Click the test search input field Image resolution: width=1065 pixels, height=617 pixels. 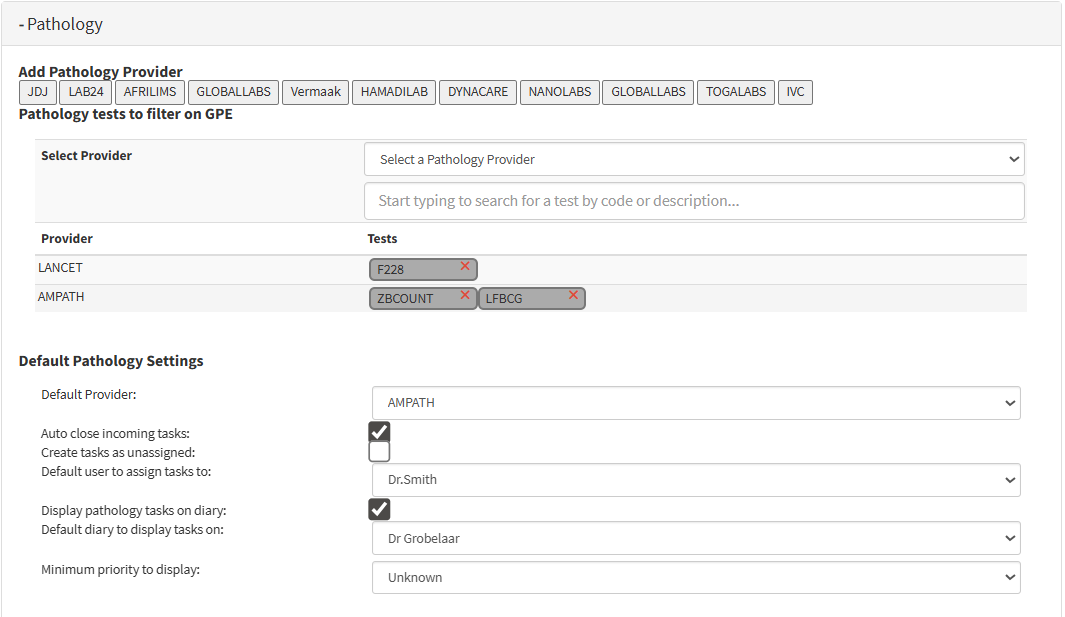pos(694,201)
